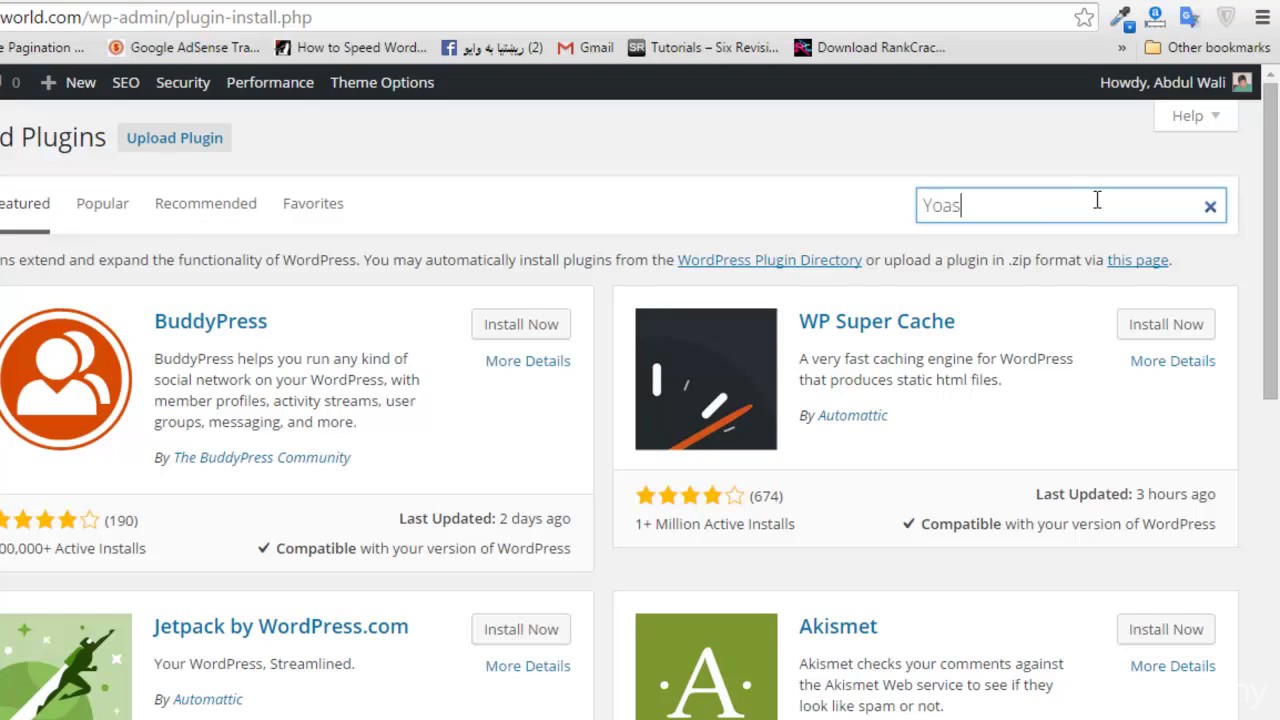Open the Performance admin bar menu
This screenshot has width=1280, height=720.
coord(270,82)
